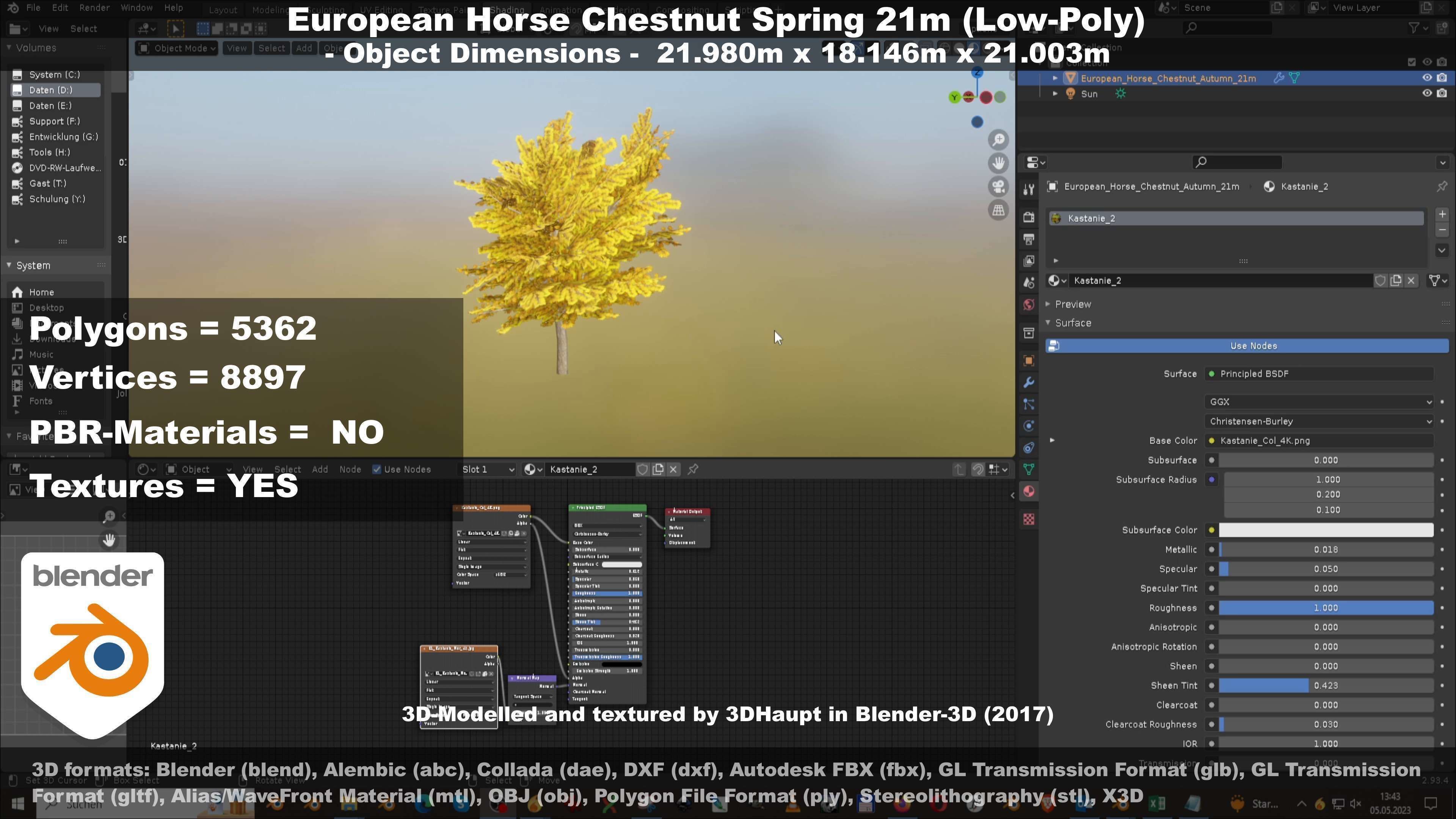This screenshot has height=819, width=1456.
Task: Open the outliner filter funnel icon
Action: (x=1414, y=28)
